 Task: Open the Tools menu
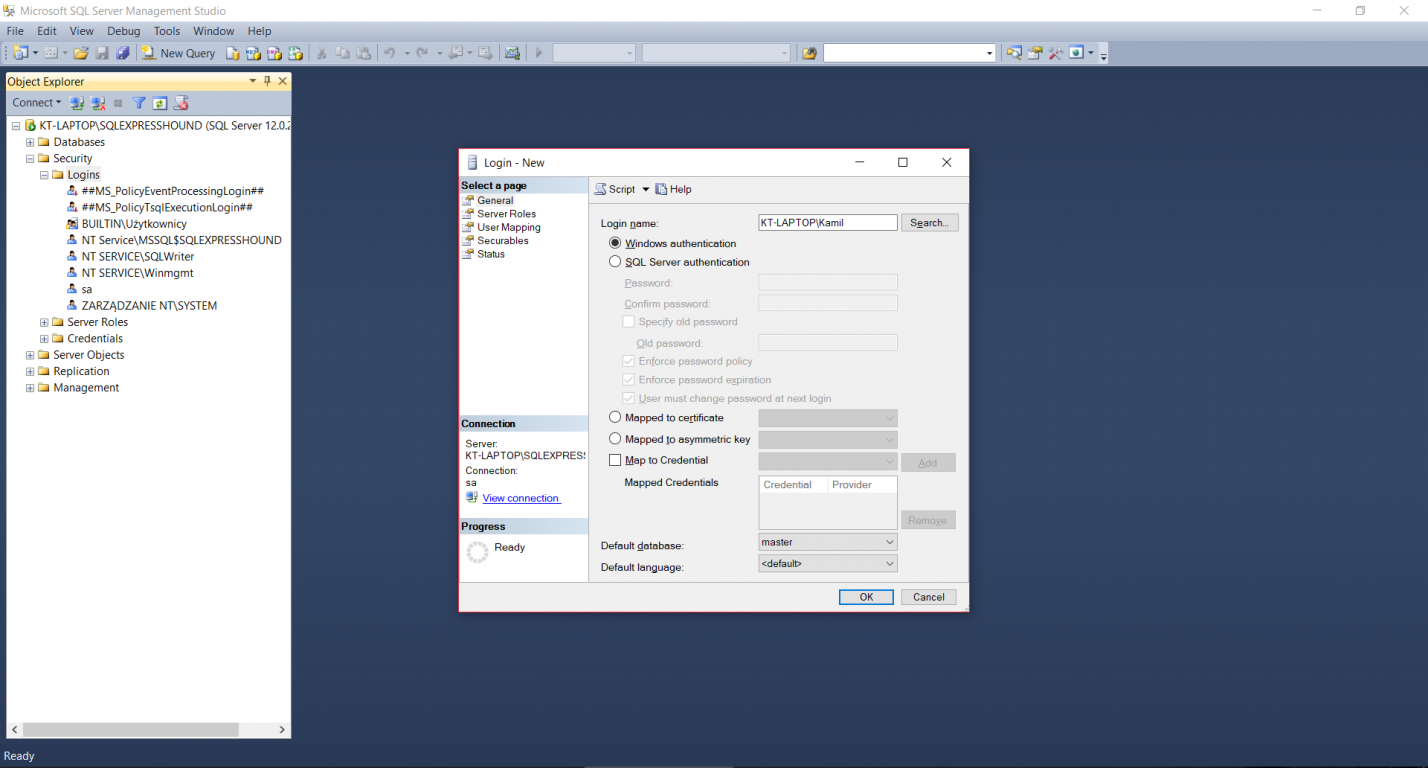167,31
